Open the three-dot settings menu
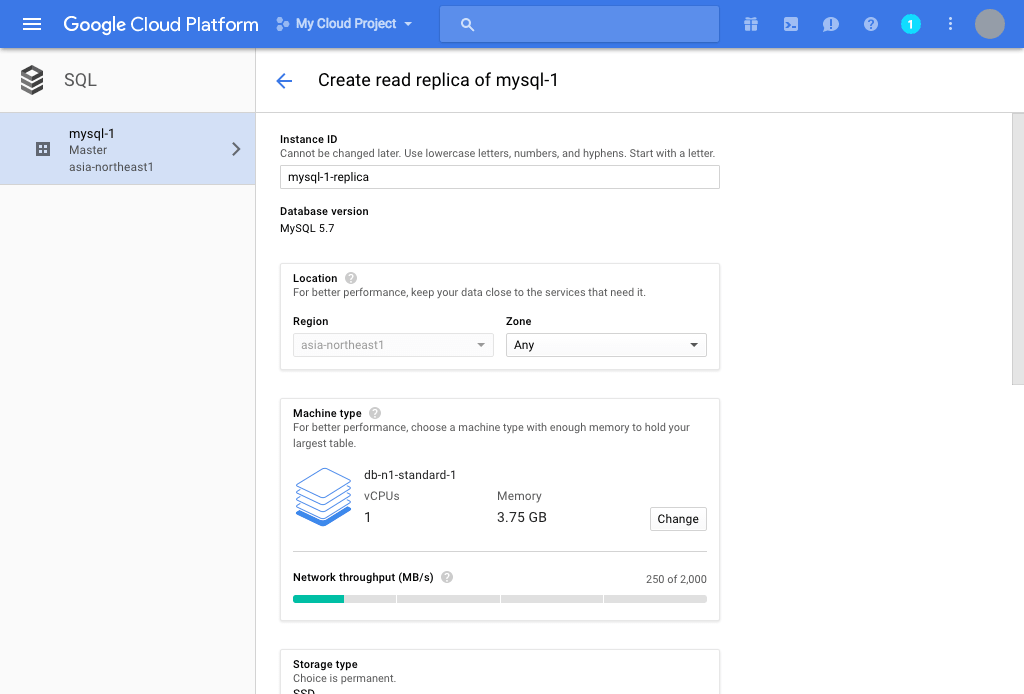 click(950, 24)
